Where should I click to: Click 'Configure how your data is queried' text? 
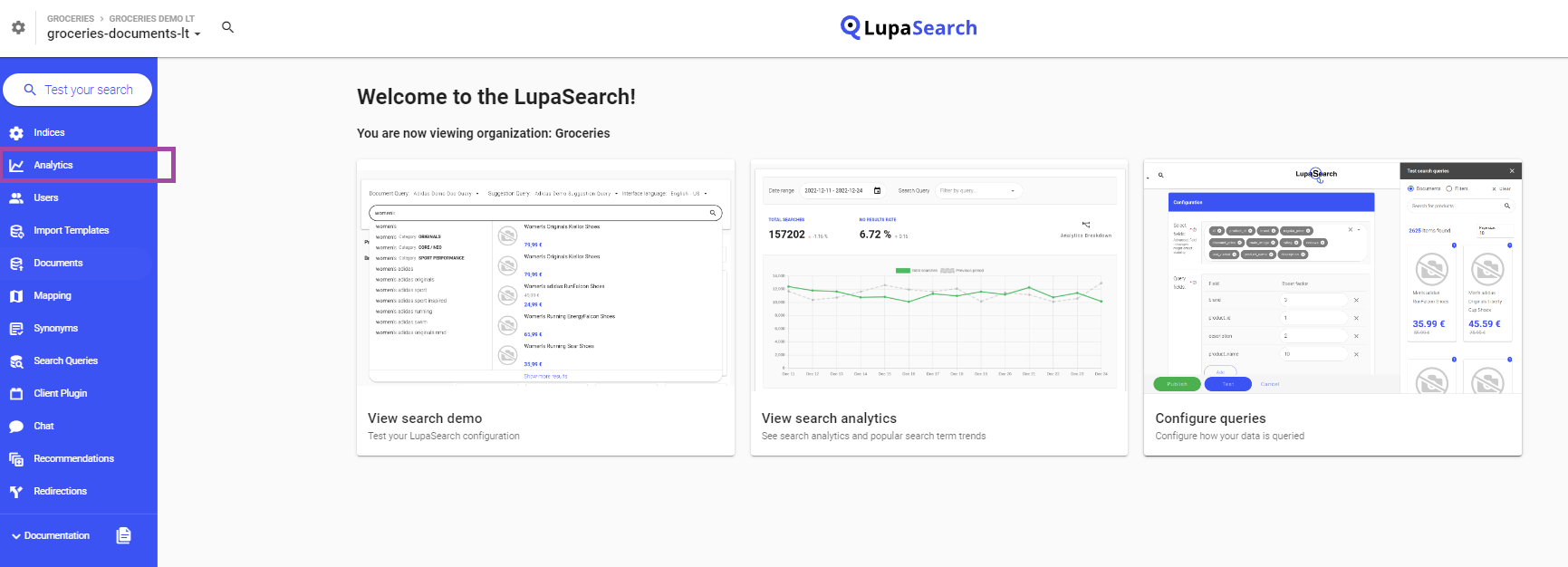click(x=1229, y=436)
